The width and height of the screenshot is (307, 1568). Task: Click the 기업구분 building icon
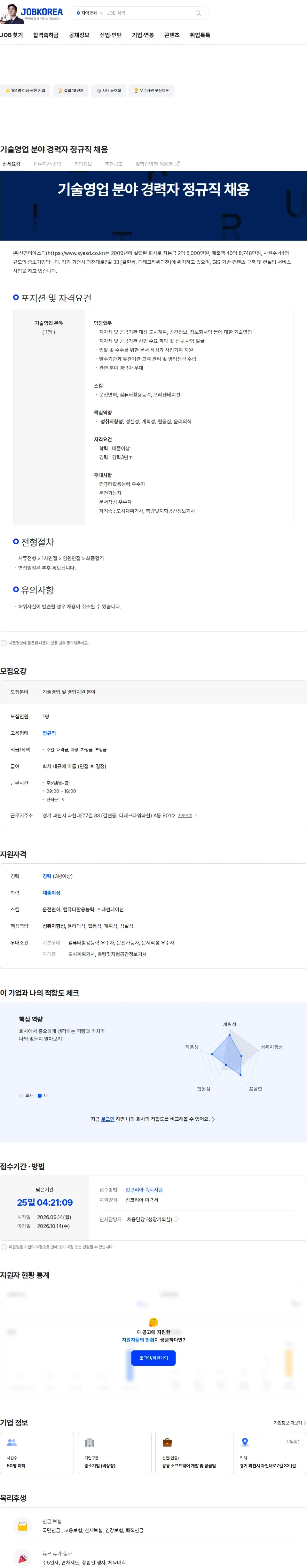point(90,1442)
